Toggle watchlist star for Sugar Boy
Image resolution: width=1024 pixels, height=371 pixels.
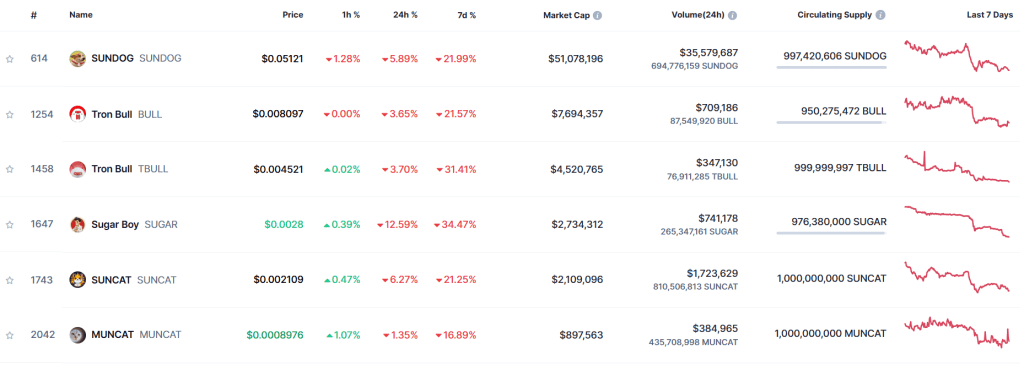[10, 225]
